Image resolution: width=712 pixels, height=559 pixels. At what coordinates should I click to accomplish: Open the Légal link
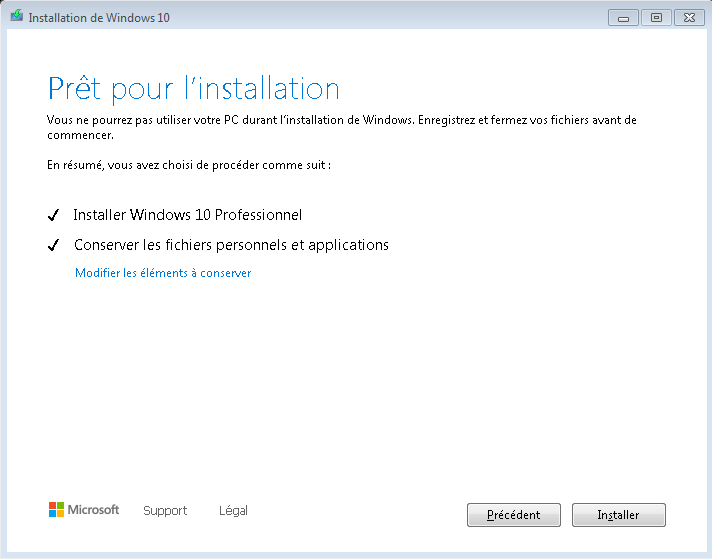233,510
